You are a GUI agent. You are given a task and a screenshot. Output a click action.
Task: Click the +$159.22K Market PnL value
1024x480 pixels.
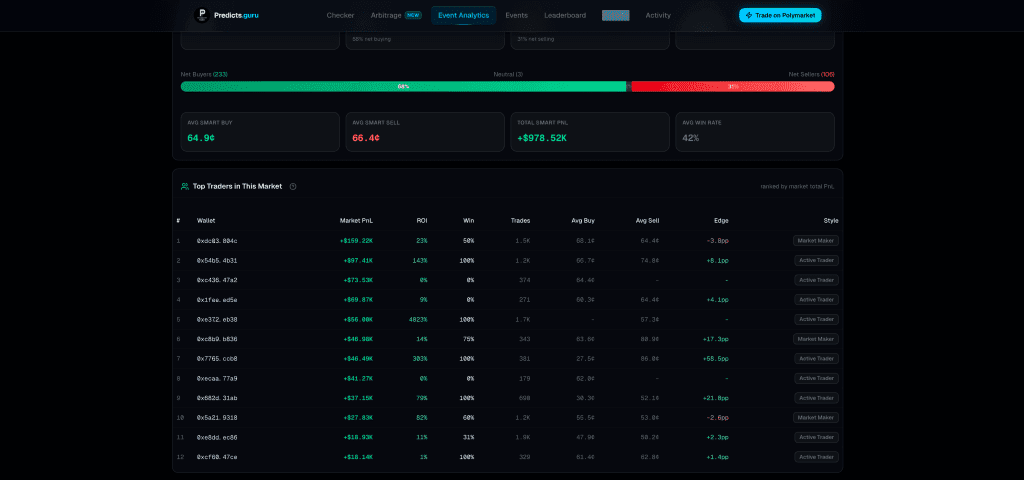coord(356,241)
